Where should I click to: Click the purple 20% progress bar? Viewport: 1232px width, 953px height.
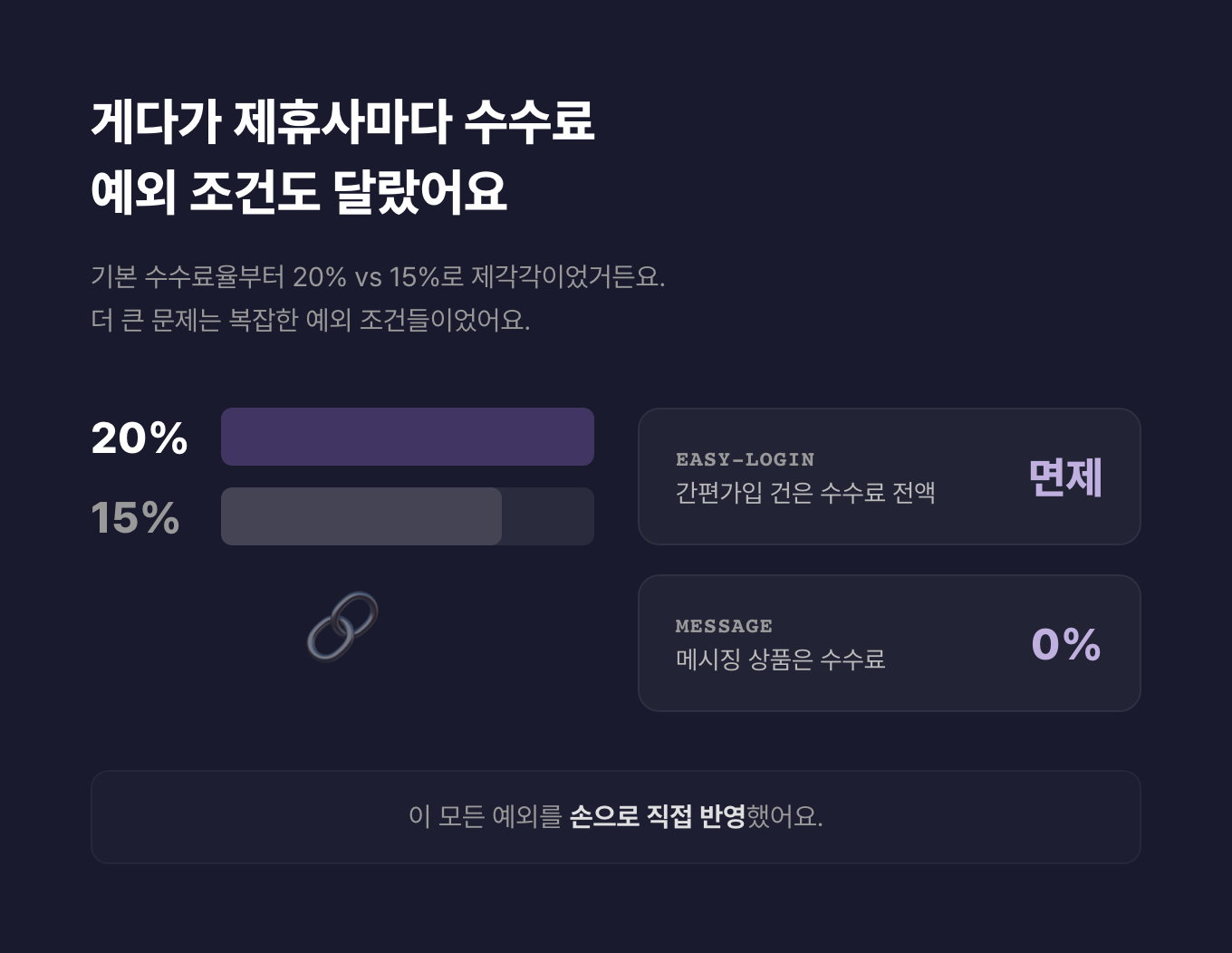407,437
